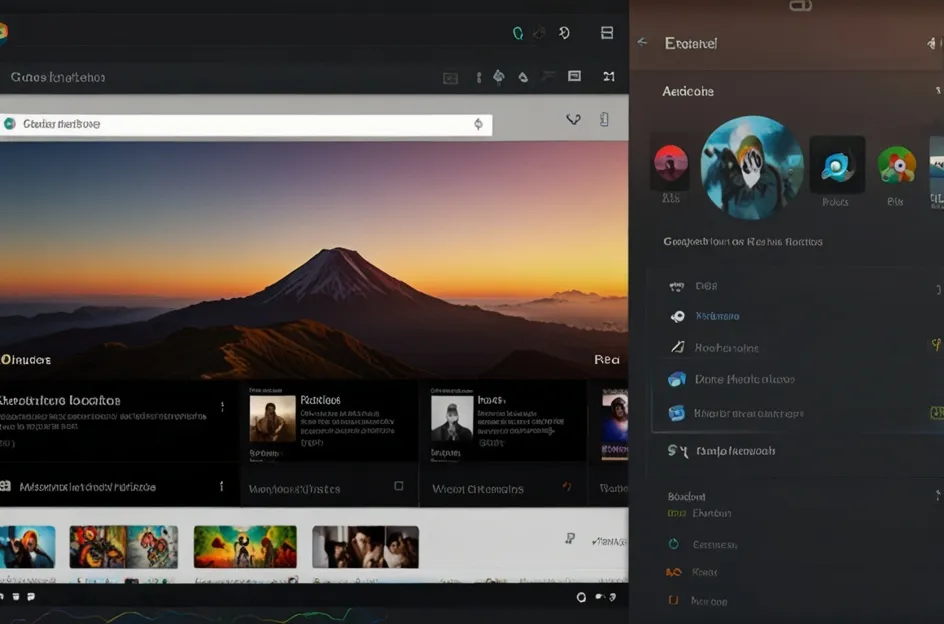Click the 'Rea' link over the mountain image
Viewport: 944px width, 624px height.
click(x=606, y=360)
